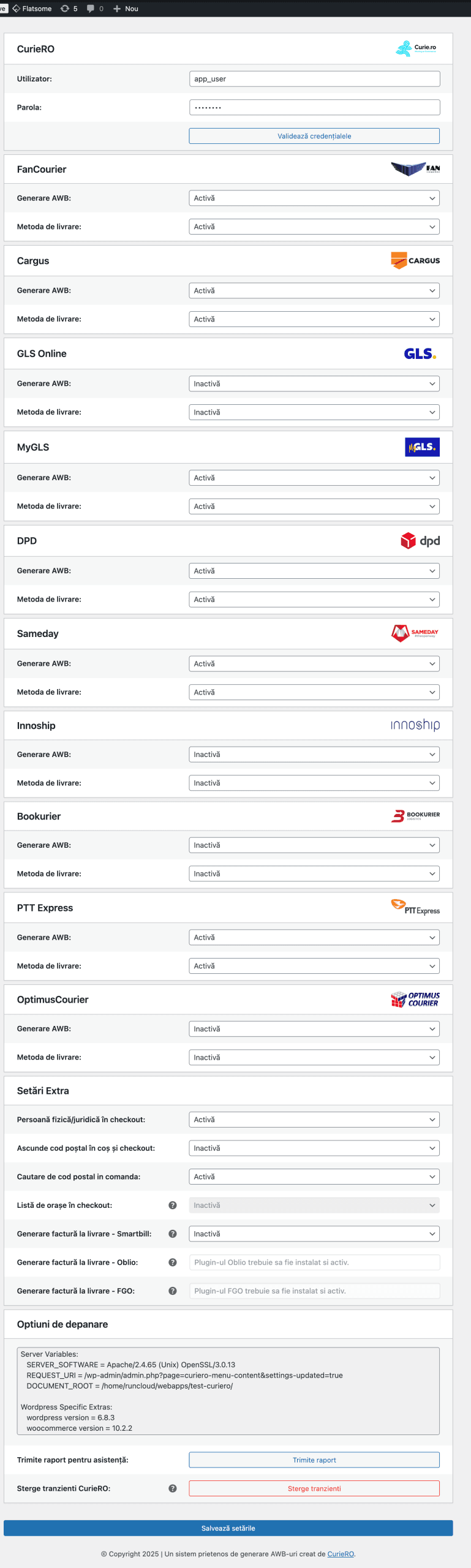Click Validează credențialele button

pyautogui.click(x=314, y=135)
